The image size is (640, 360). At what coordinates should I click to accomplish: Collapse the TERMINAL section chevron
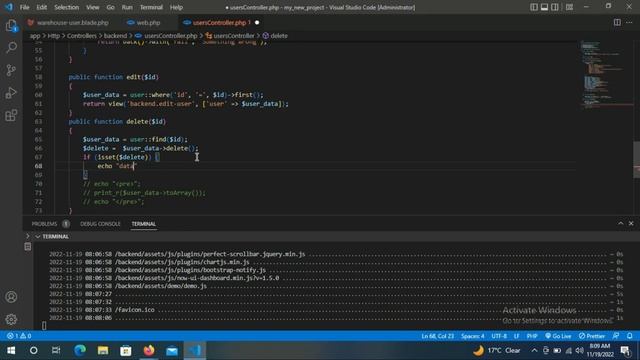[x=38, y=236]
